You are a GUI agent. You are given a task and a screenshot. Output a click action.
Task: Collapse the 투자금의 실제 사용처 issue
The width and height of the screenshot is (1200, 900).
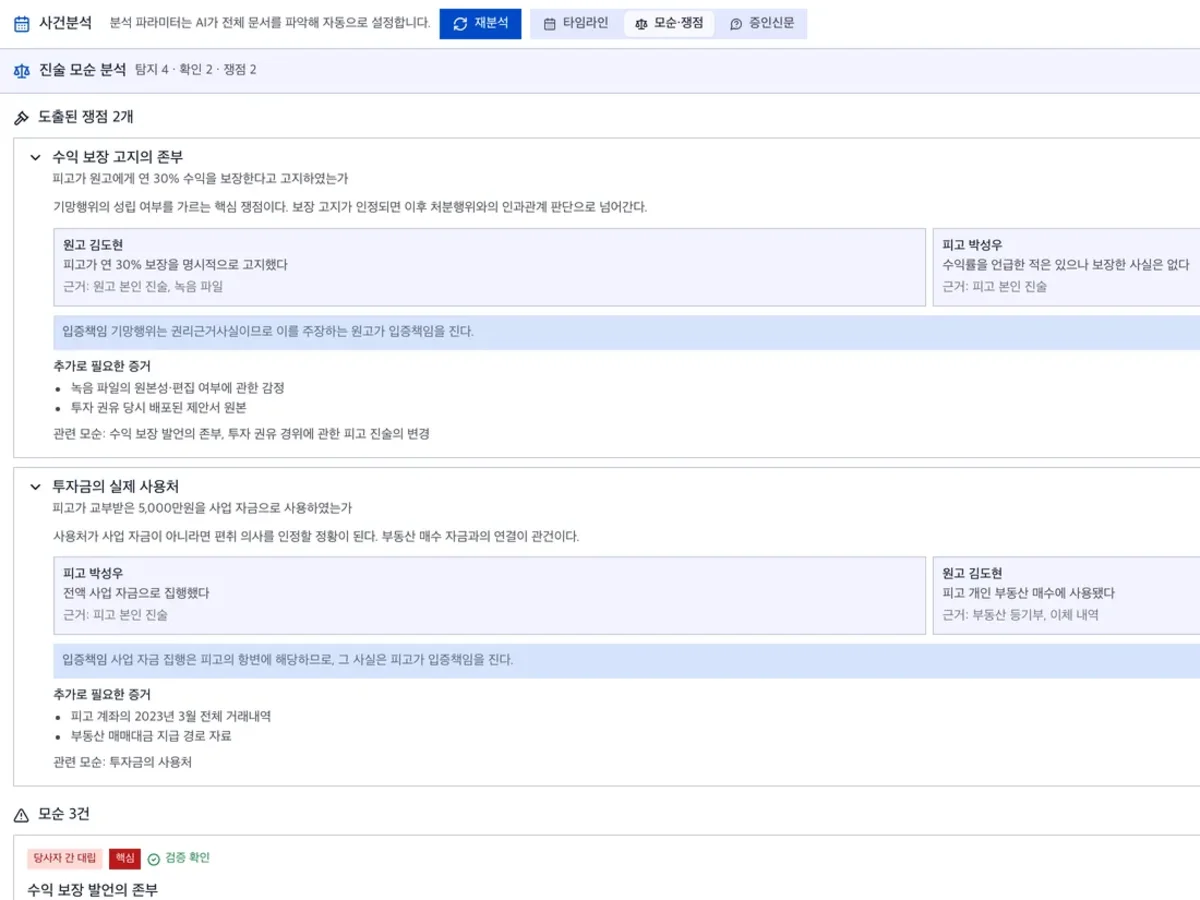pos(35,487)
